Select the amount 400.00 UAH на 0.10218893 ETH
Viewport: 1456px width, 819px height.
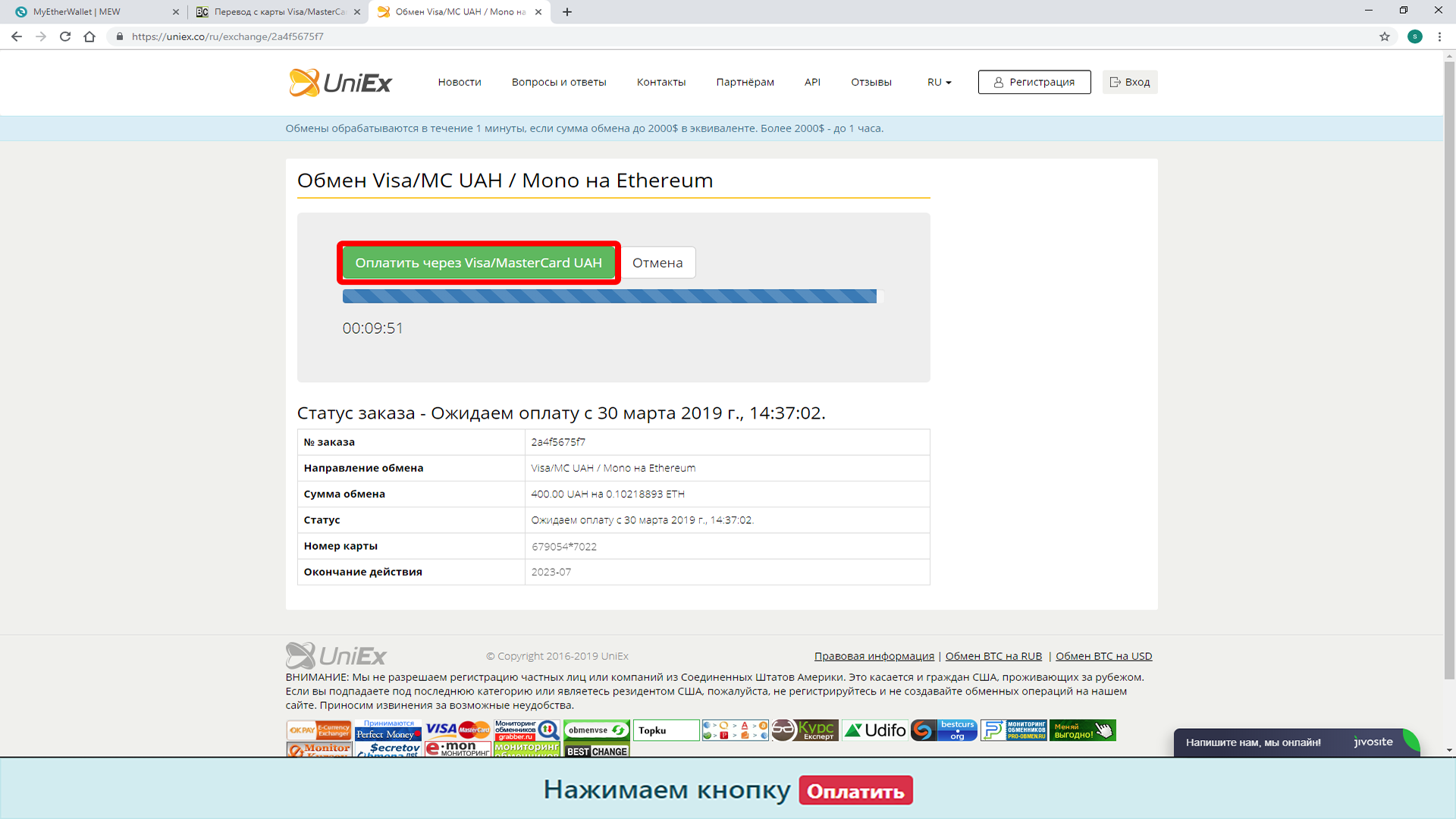[x=607, y=494]
